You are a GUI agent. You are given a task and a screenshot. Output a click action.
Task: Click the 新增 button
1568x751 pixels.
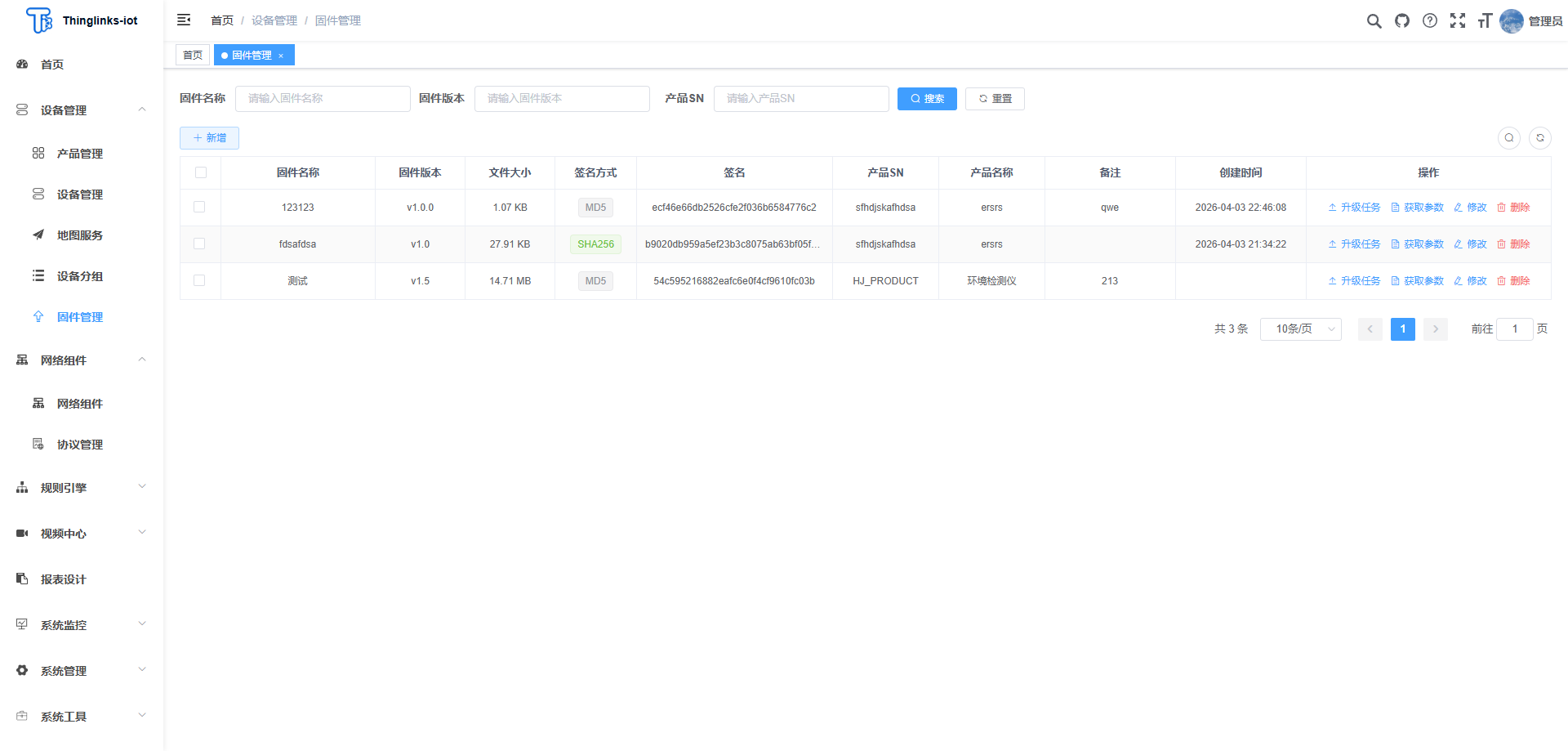[x=209, y=138]
